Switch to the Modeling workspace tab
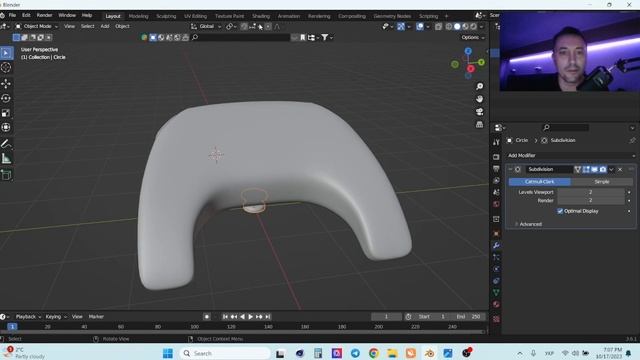640x360 pixels. pyautogui.click(x=138, y=16)
